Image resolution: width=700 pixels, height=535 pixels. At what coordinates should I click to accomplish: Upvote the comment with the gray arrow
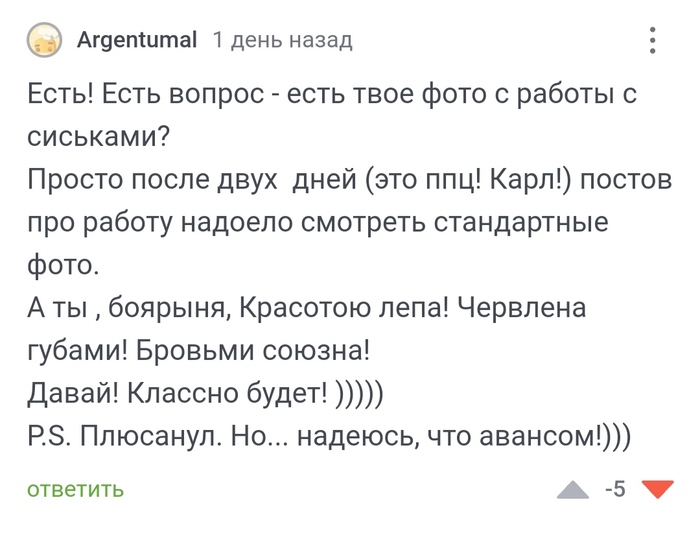(x=573, y=489)
